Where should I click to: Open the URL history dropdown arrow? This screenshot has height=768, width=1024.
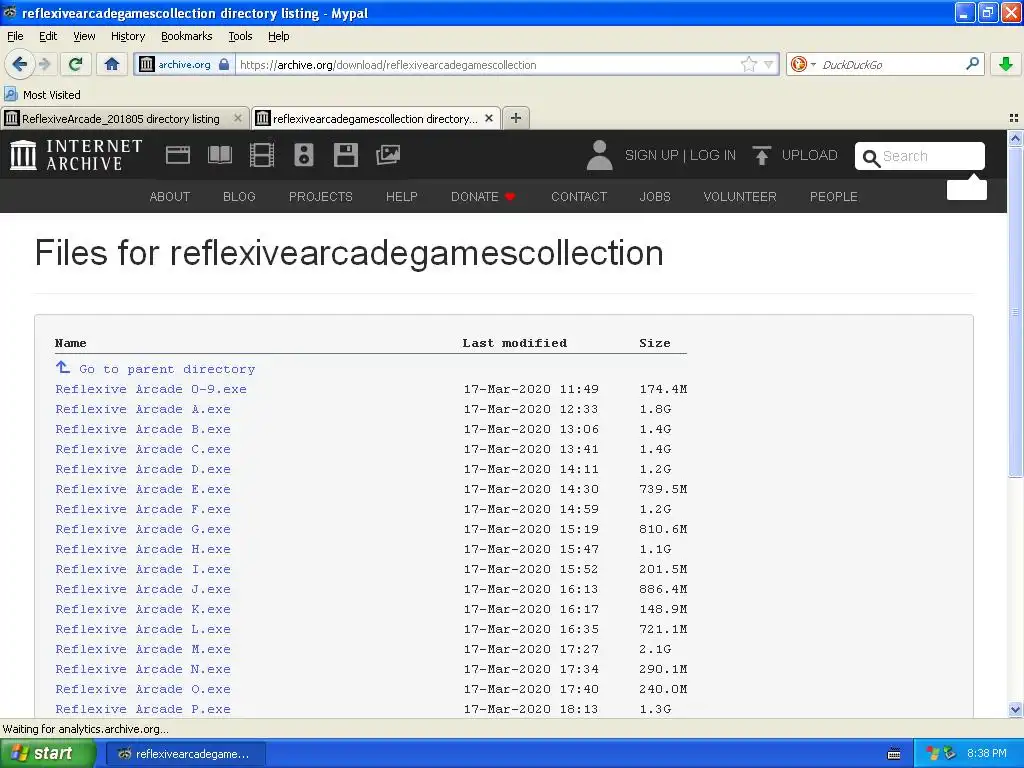769,65
